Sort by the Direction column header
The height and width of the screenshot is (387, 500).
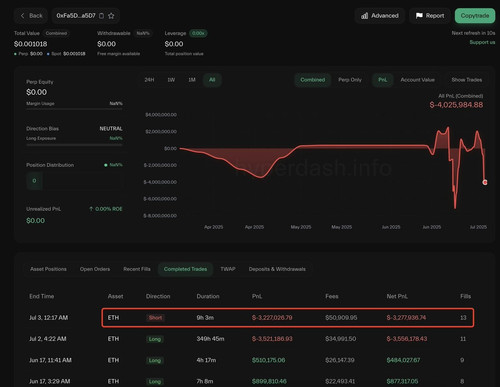coord(158,296)
